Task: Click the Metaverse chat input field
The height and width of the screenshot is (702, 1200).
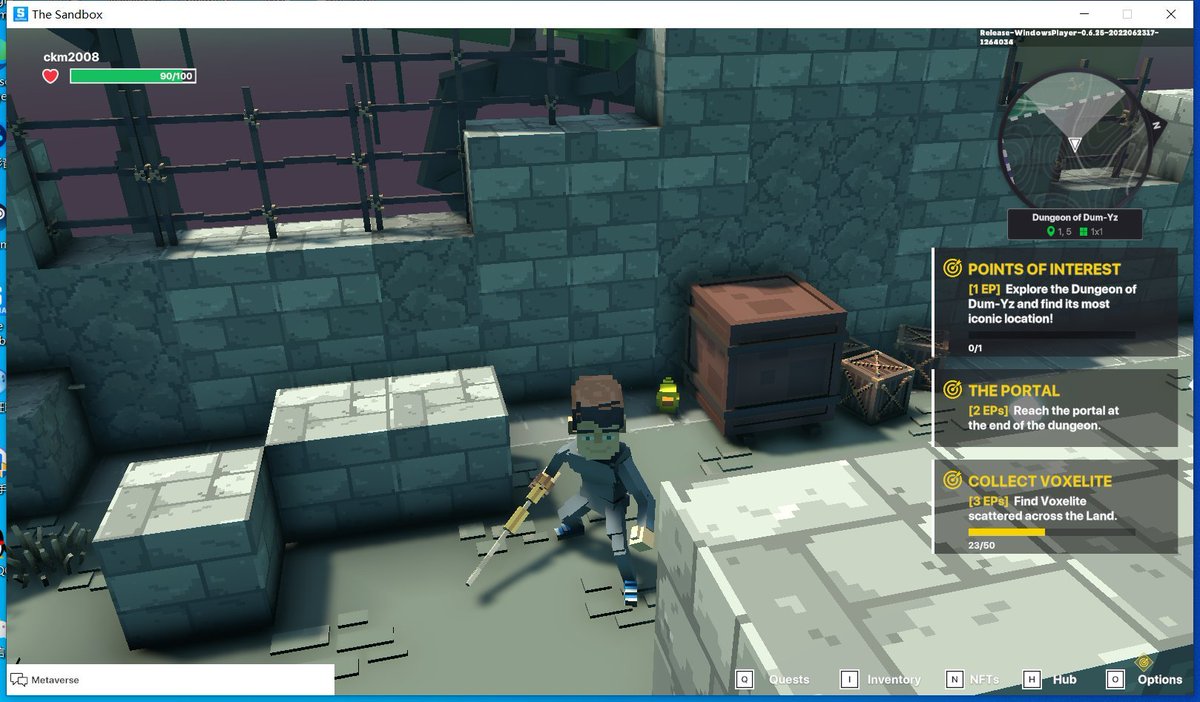Action: click(170, 679)
